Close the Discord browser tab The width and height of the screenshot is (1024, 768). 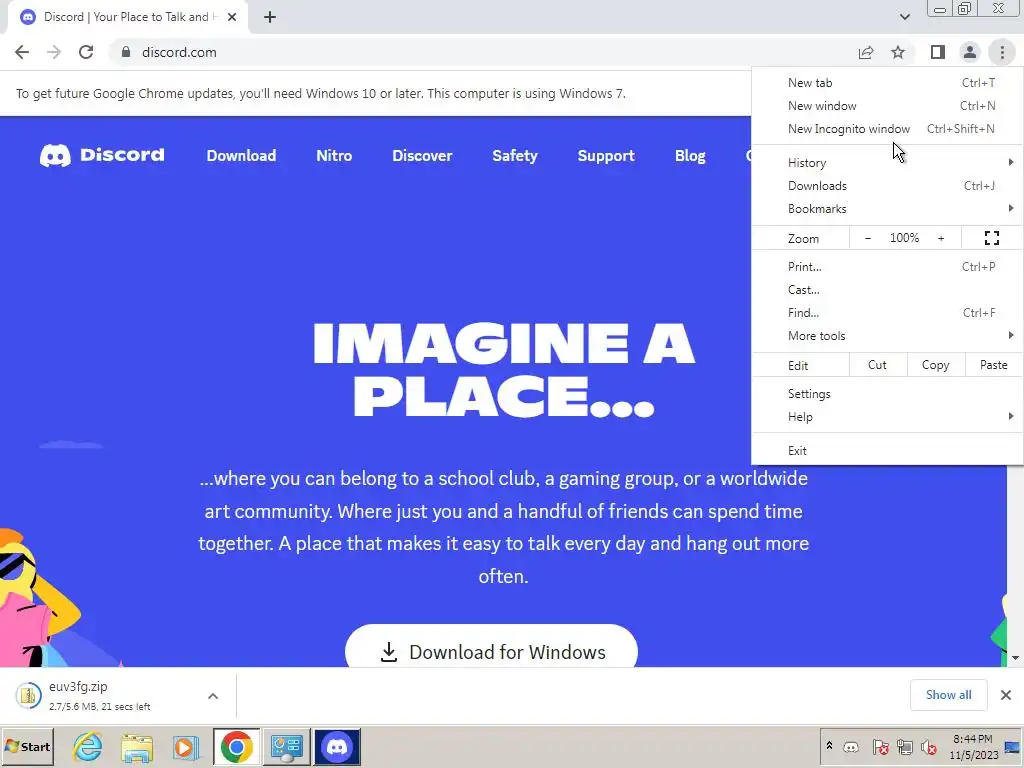pyautogui.click(x=232, y=17)
